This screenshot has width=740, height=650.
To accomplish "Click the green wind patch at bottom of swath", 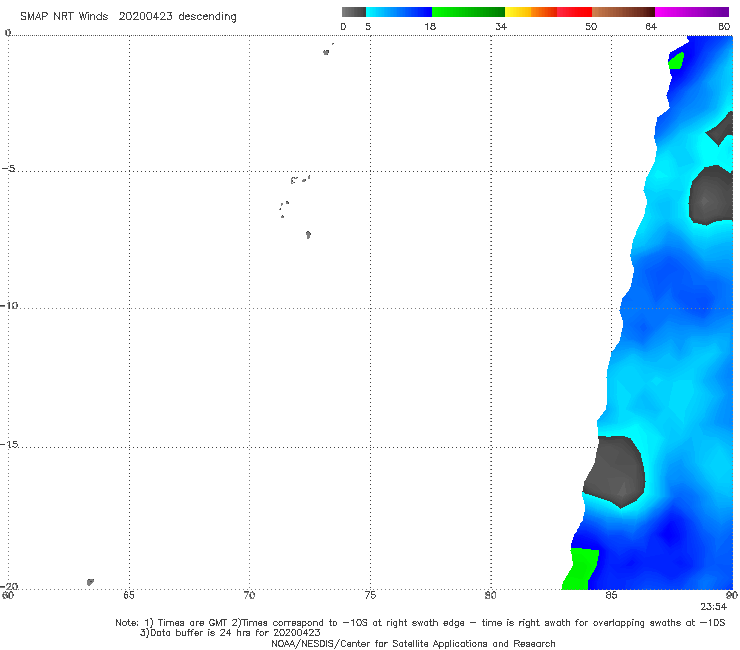I will 580,569.
